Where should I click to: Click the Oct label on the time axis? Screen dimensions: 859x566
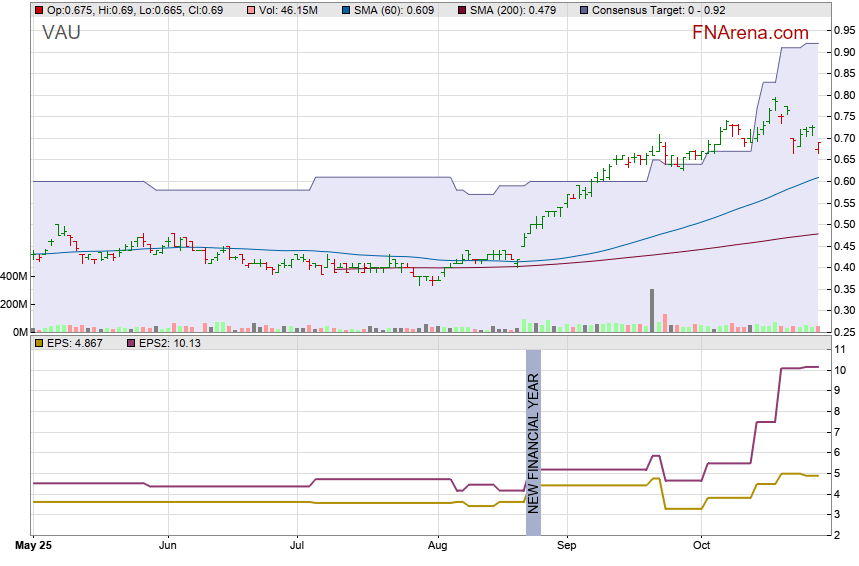click(701, 546)
